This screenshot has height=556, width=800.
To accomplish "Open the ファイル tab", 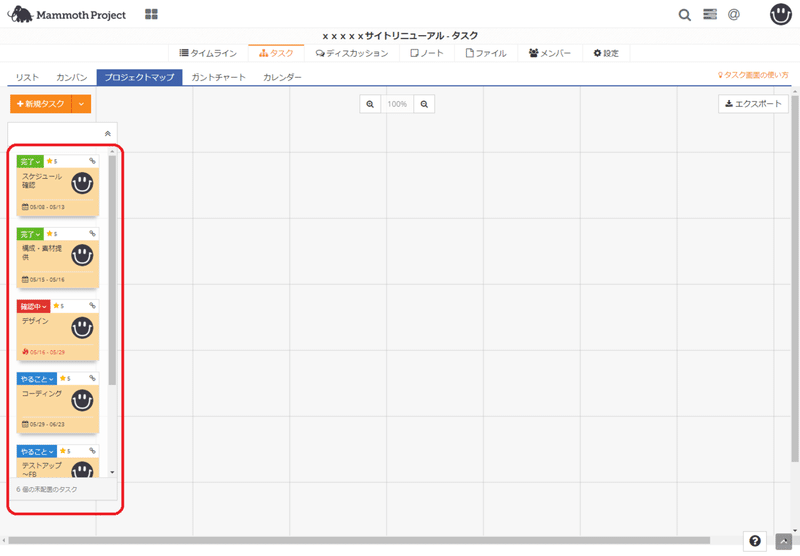I will (486, 53).
